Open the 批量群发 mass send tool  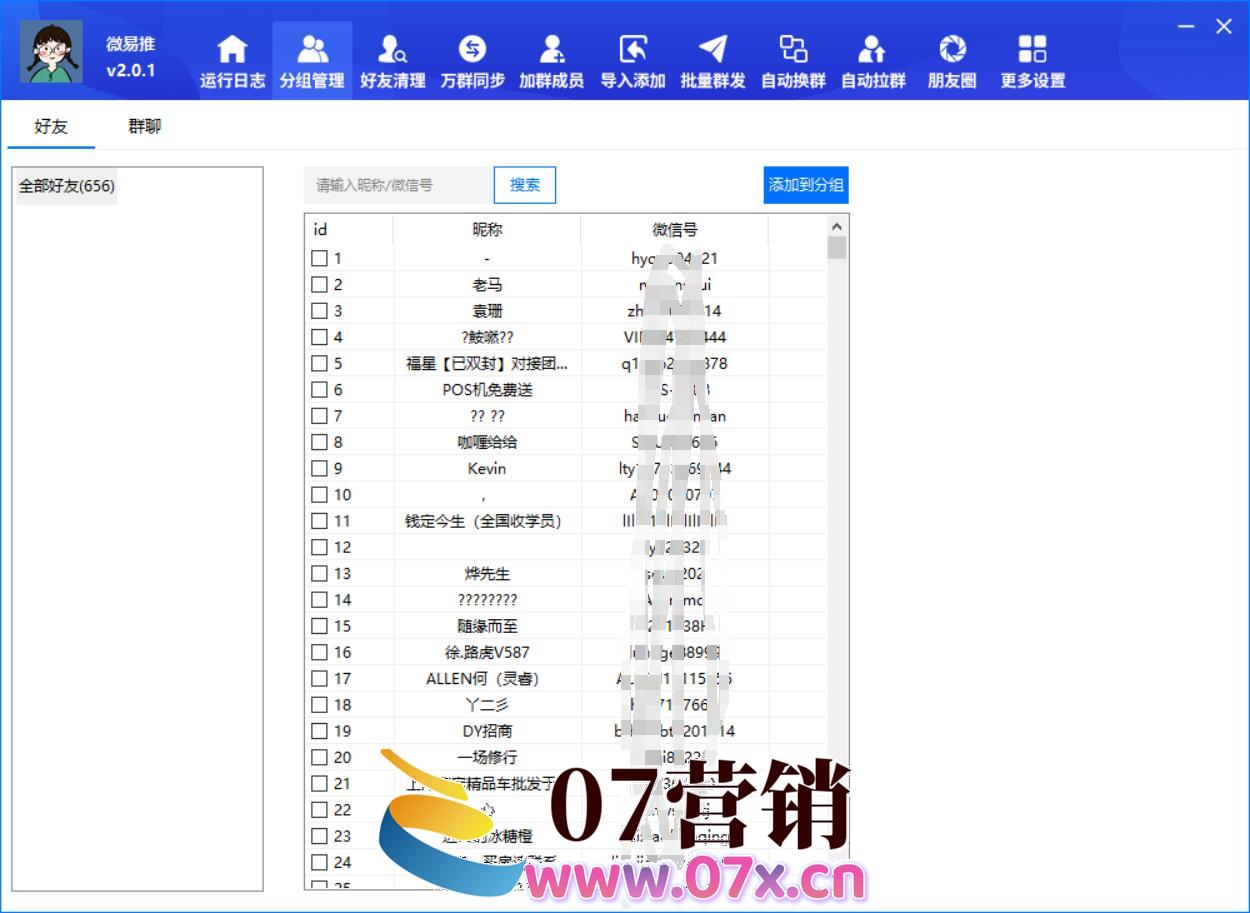tap(712, 61)
